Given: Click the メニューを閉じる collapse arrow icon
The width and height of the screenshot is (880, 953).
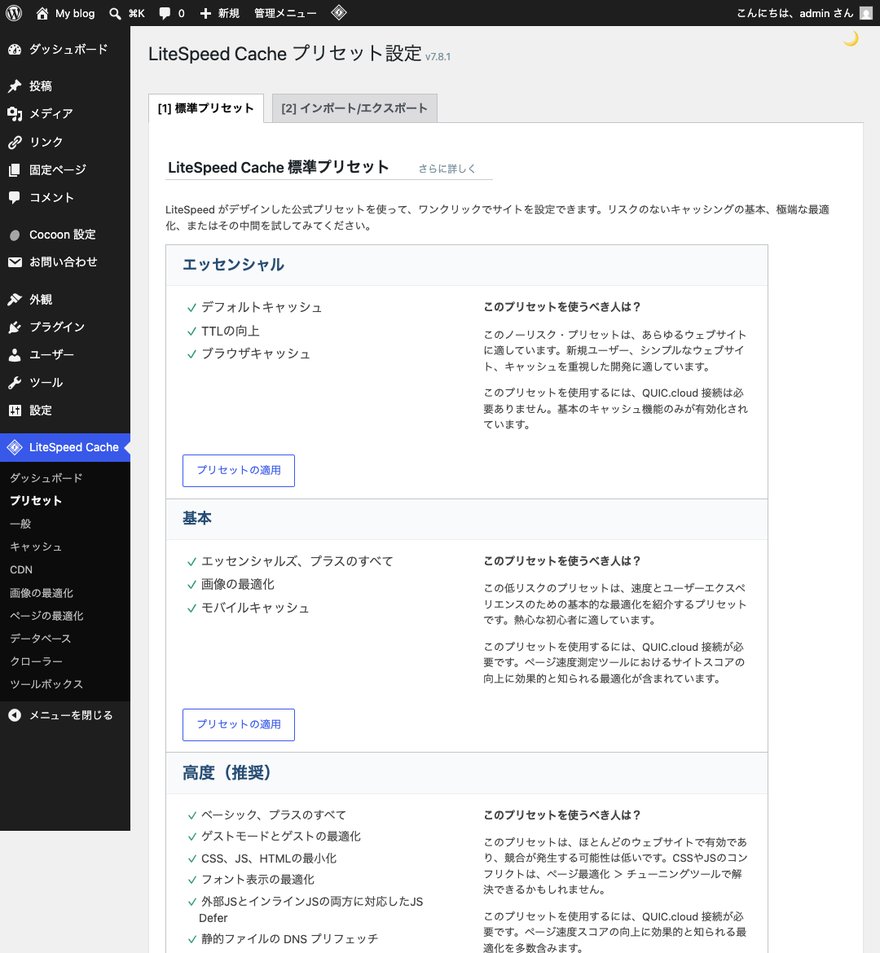Looking at the screenshot, I should click(15, 715).
